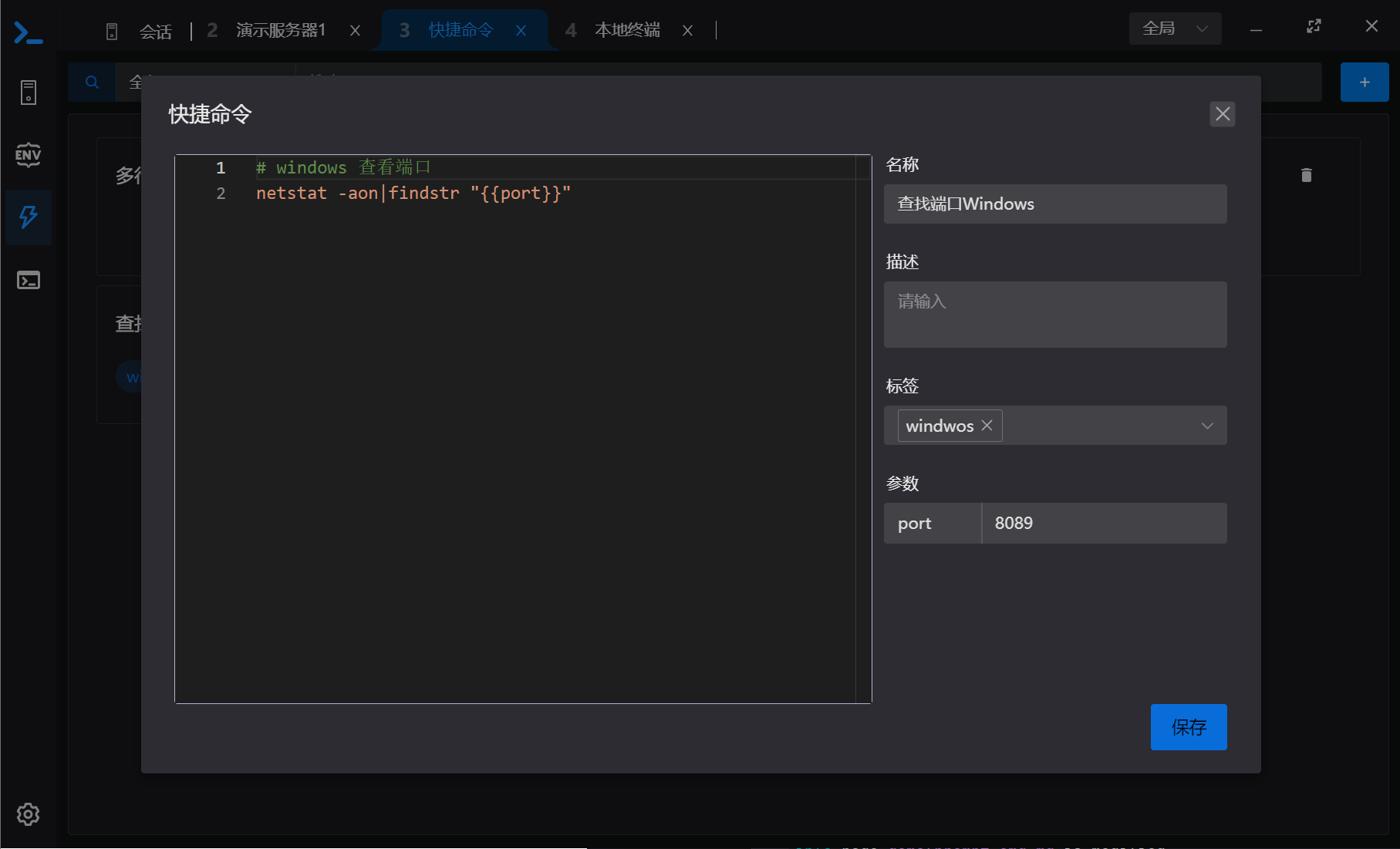Click the blue plus add command button
This screenshot has height=849, width=1400.
click(1365, 83)
